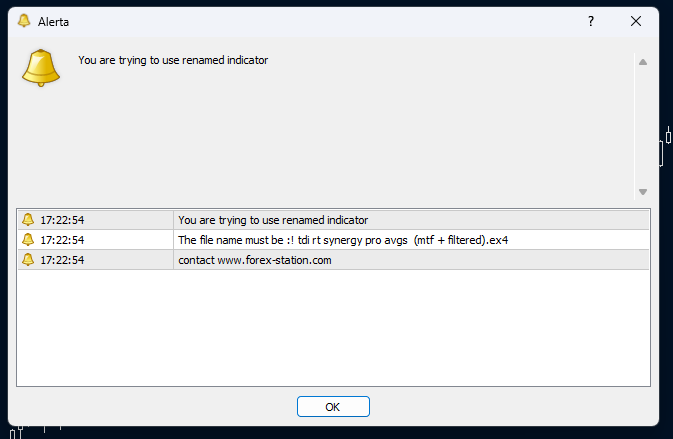The height and width of the screenshot is (439, 673).
Task: Click the large yellow bell icon
Action: click(x=41, y=67)
